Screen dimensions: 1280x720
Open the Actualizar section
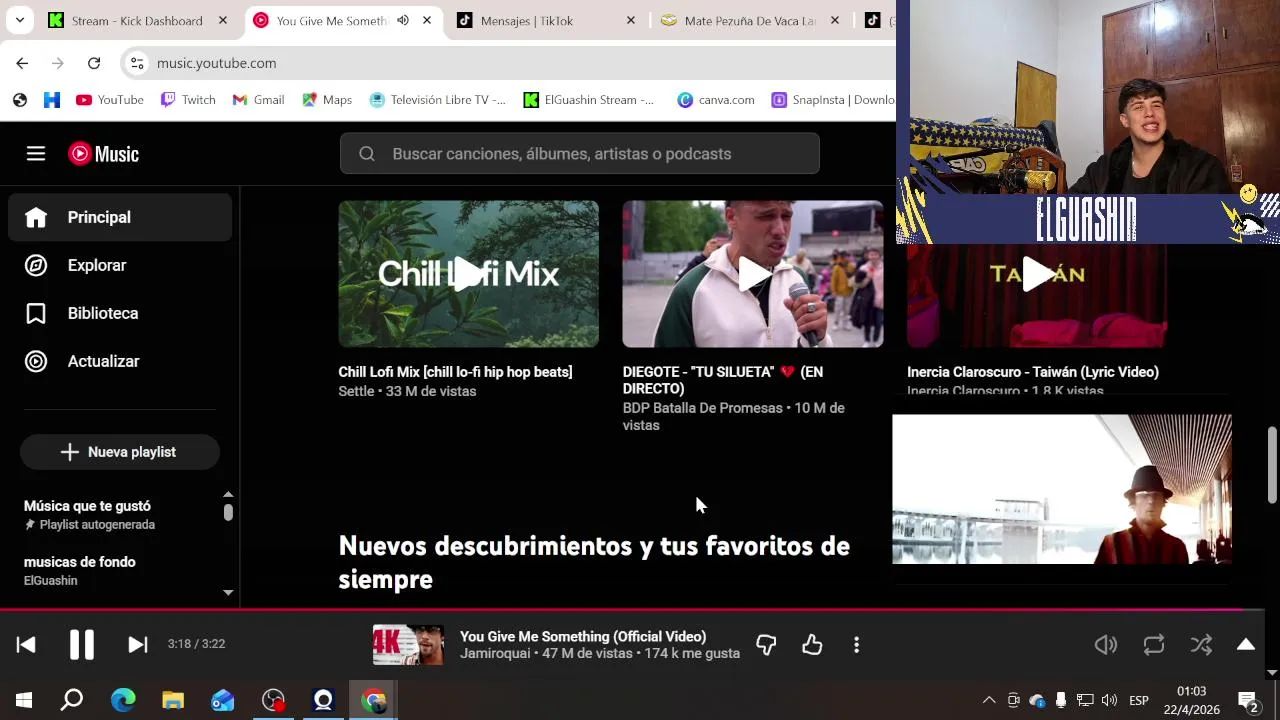tap(120, 361)
